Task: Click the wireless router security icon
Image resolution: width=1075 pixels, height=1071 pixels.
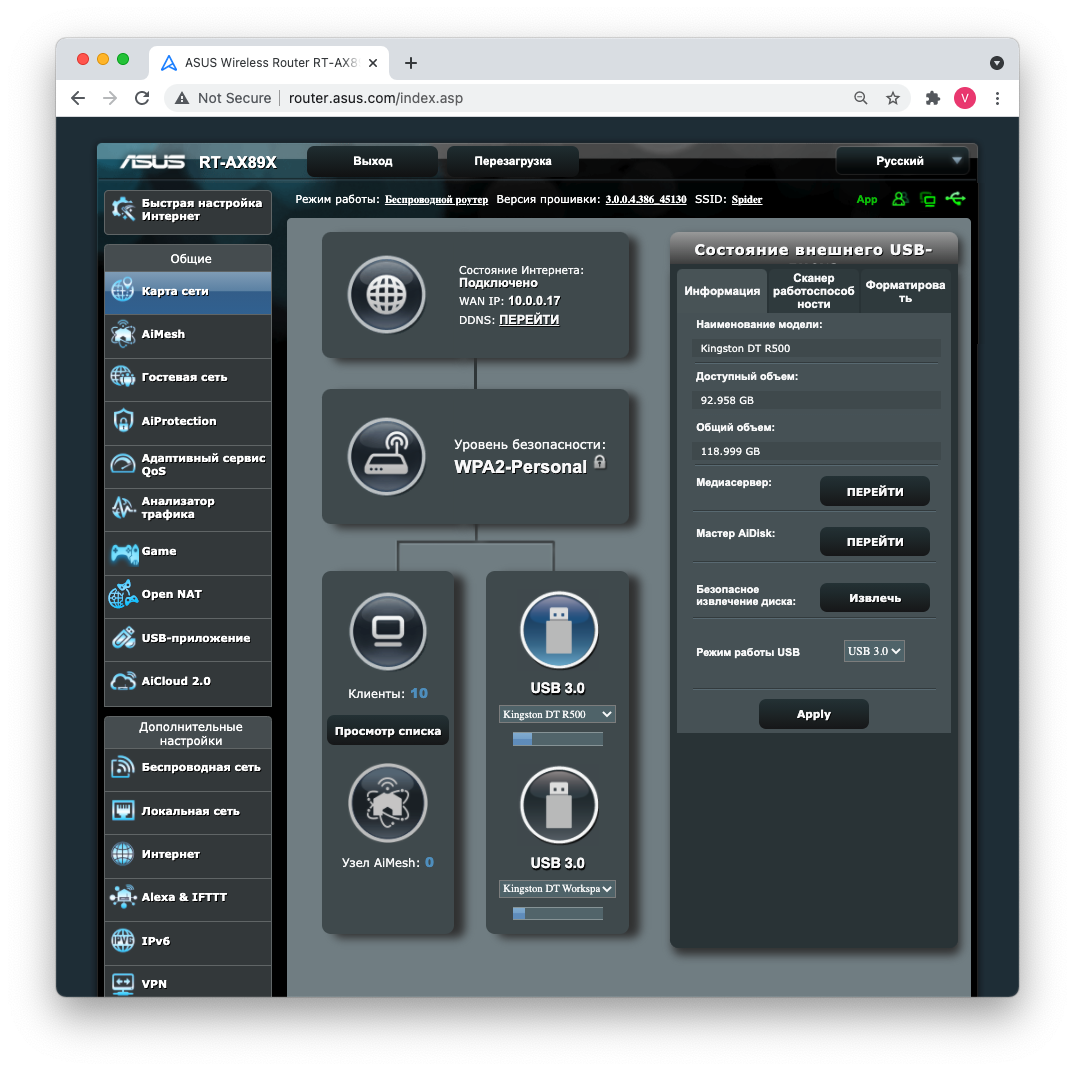Action: (x=387, y=456)
